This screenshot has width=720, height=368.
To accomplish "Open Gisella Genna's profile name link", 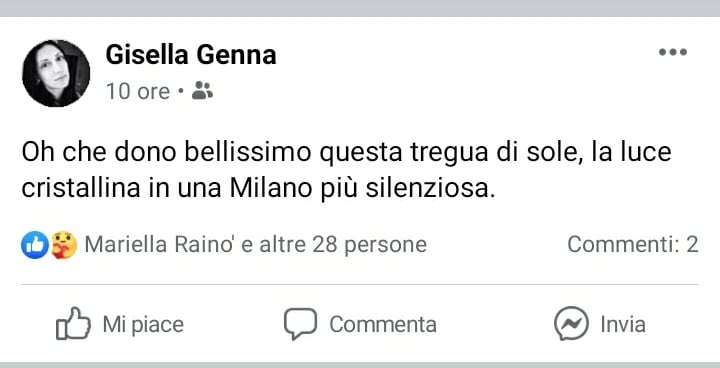I will click(191, 55).
